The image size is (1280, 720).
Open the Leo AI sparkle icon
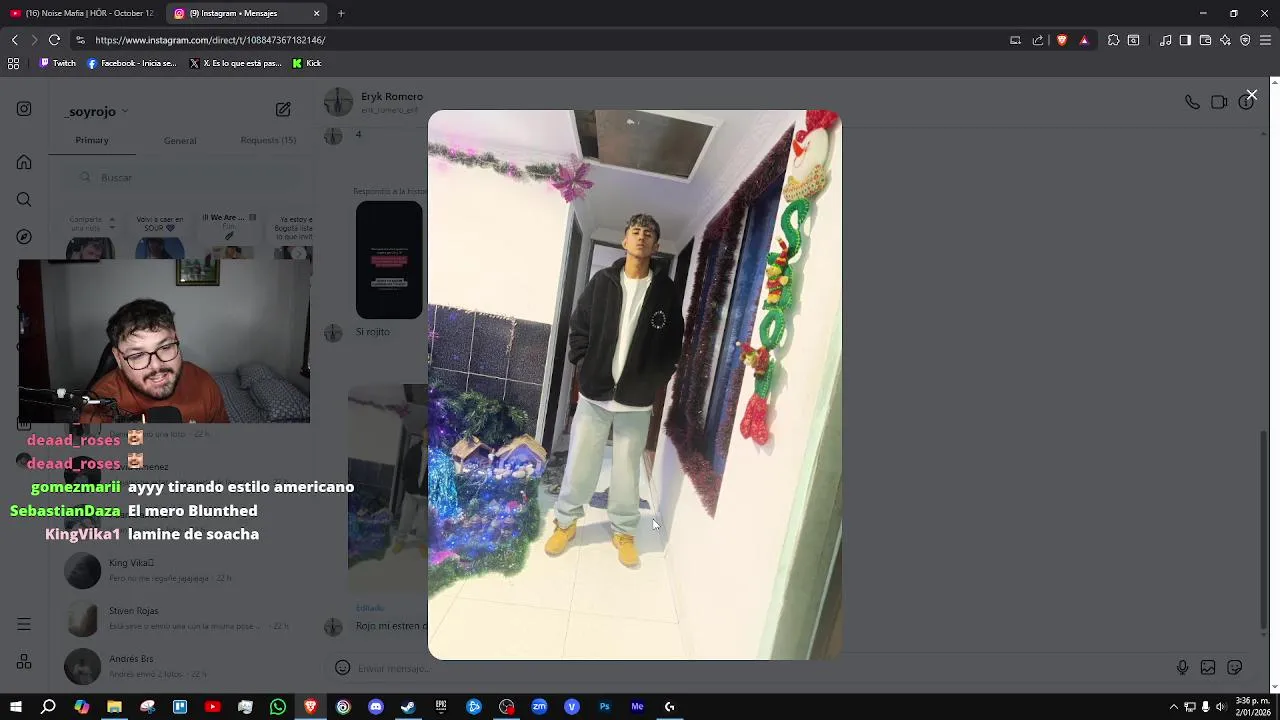[x=1225, y=40]
